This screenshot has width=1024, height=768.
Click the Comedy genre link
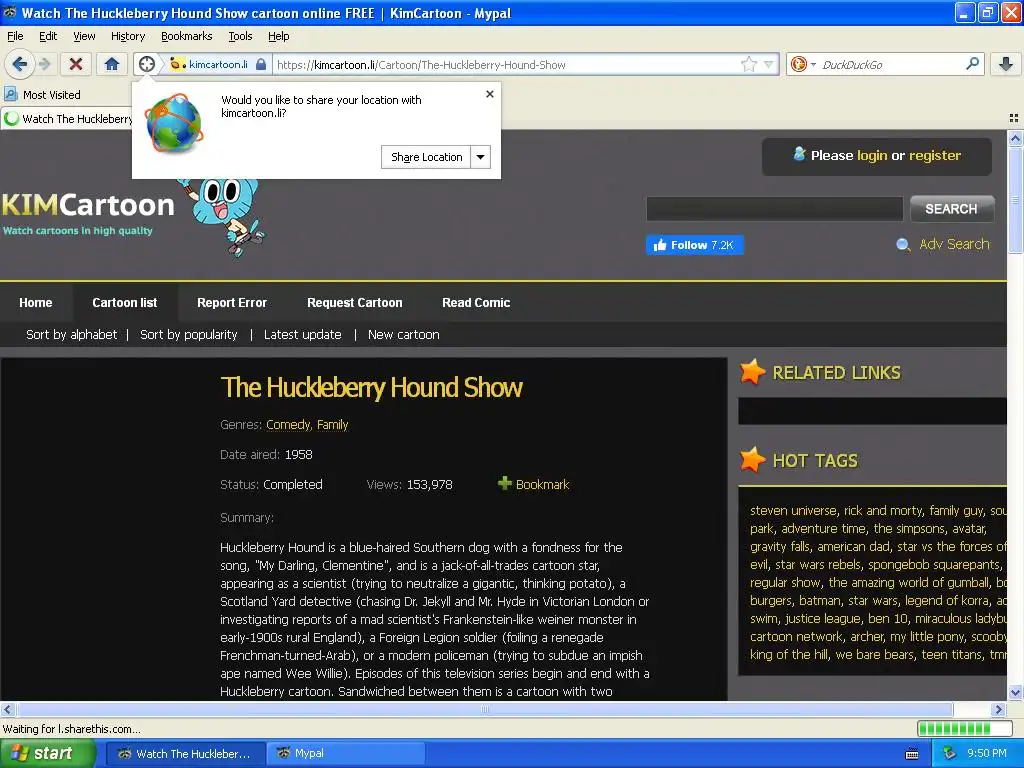coord(289,424)
